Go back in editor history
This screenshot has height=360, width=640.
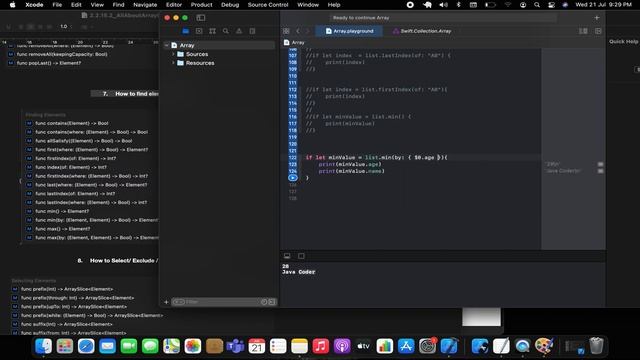[x=298, y=31]
